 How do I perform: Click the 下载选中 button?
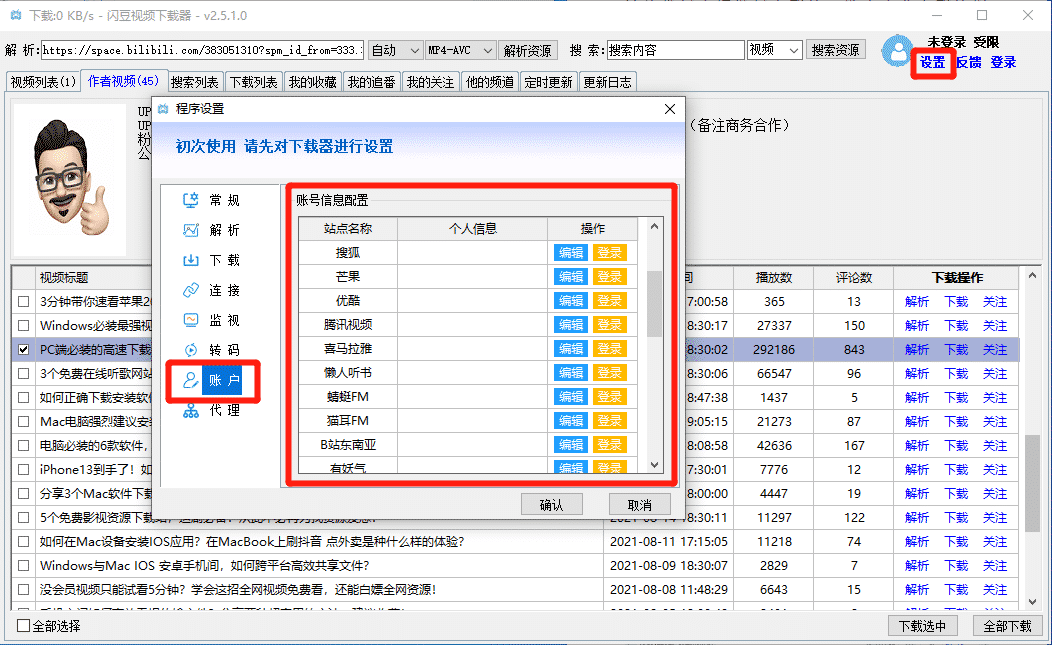pyautogui.click(x=923, y=626)
